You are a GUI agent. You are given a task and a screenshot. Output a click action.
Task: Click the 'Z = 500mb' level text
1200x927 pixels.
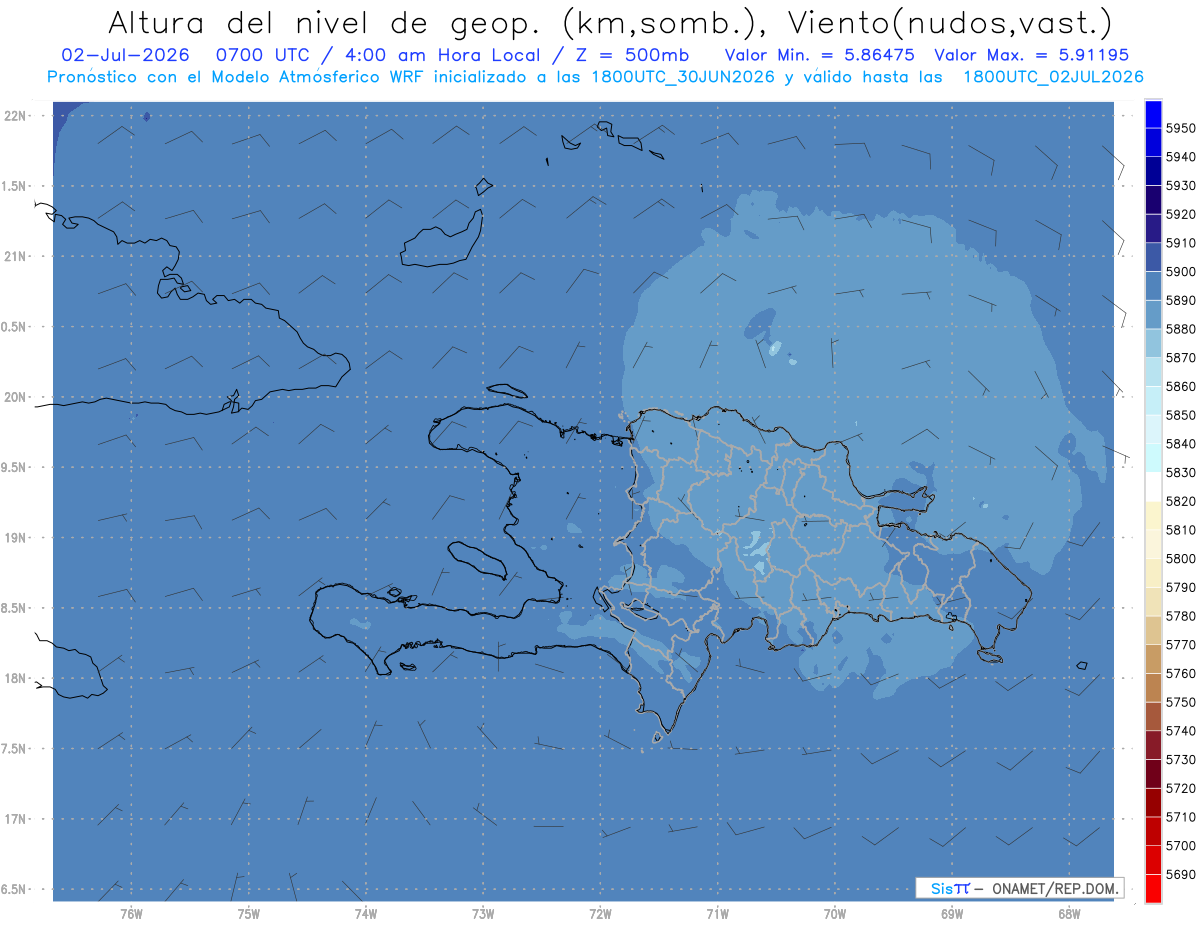coord(631,55)
